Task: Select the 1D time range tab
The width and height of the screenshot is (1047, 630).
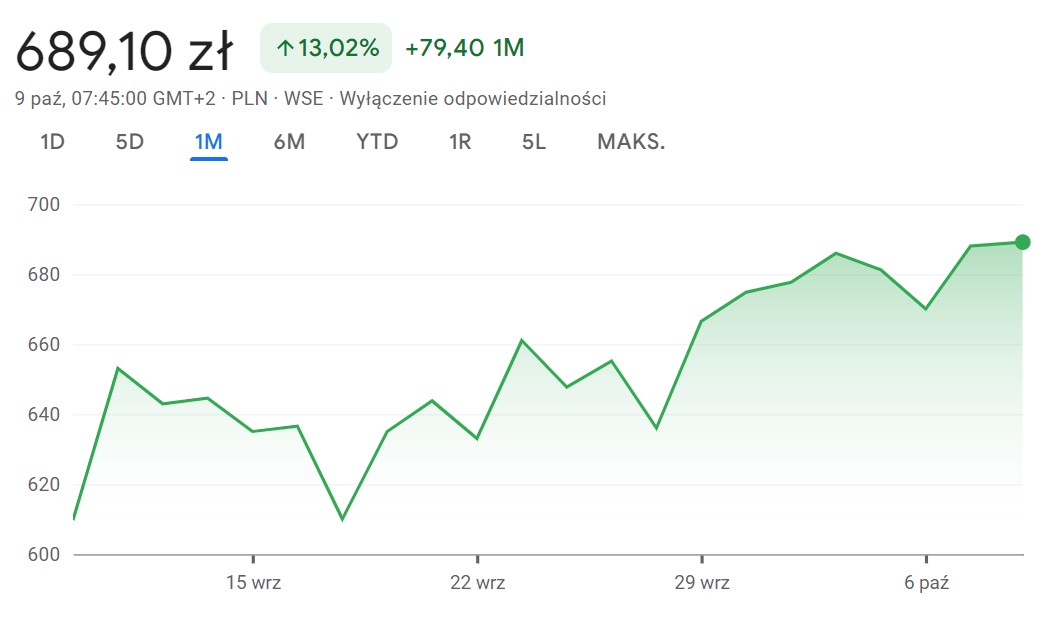Action: (x=52, y=142)
